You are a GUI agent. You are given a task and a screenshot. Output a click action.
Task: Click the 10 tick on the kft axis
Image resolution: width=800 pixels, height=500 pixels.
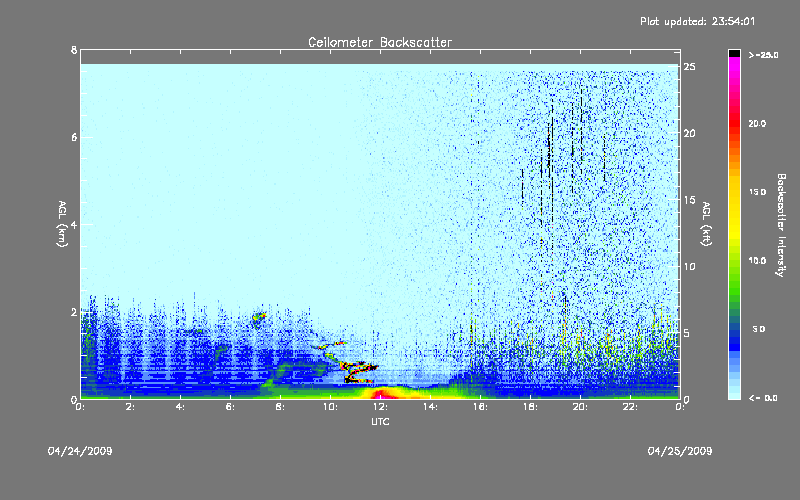(690, 266)
